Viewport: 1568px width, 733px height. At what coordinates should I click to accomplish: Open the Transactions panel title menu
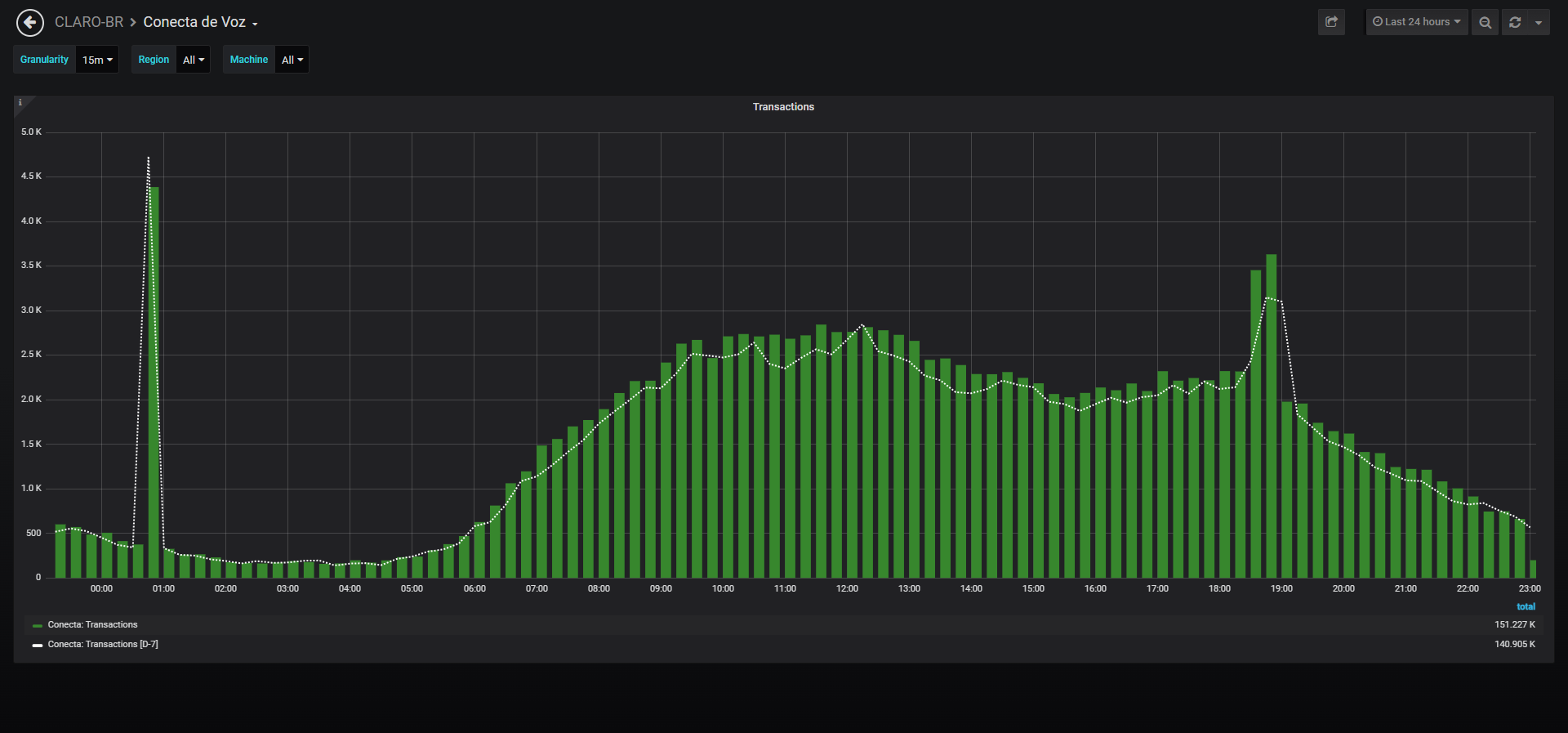pos(783,107)
